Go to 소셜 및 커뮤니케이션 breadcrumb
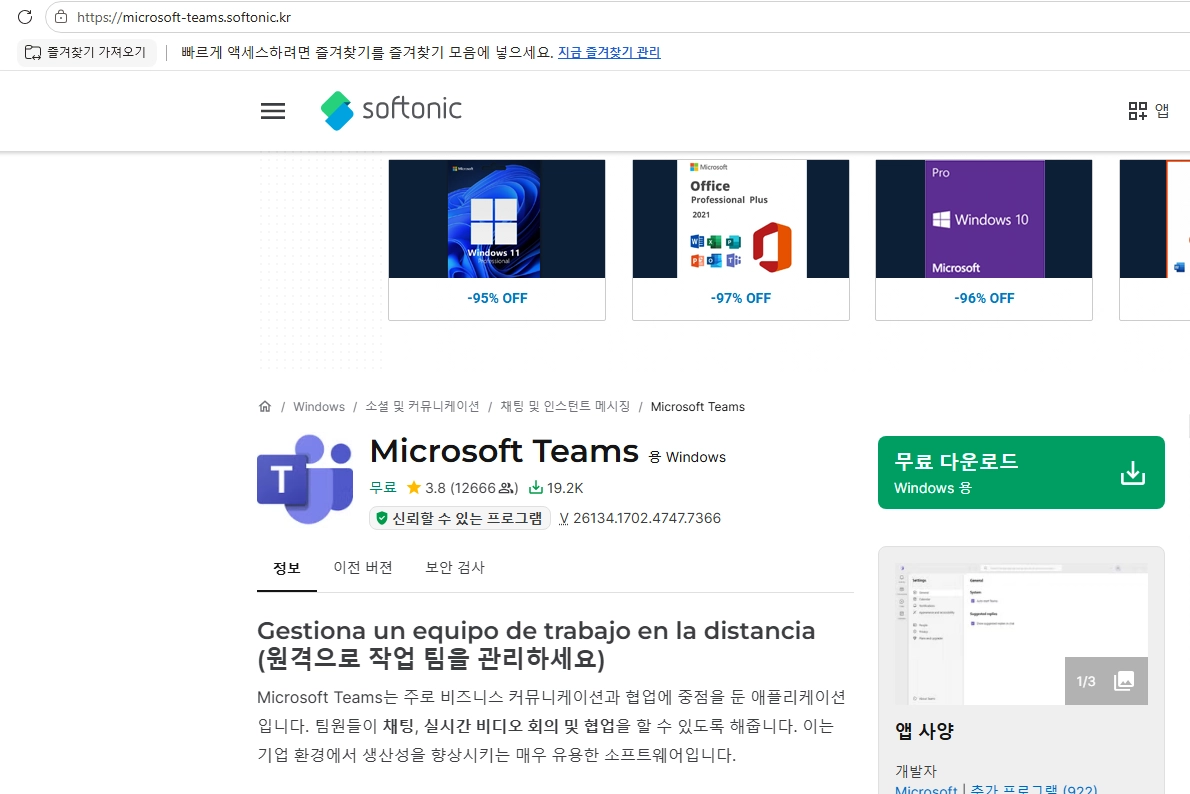Image resolution: width=1190 pixels, height=794 pixels. click(x=422, y=407)
